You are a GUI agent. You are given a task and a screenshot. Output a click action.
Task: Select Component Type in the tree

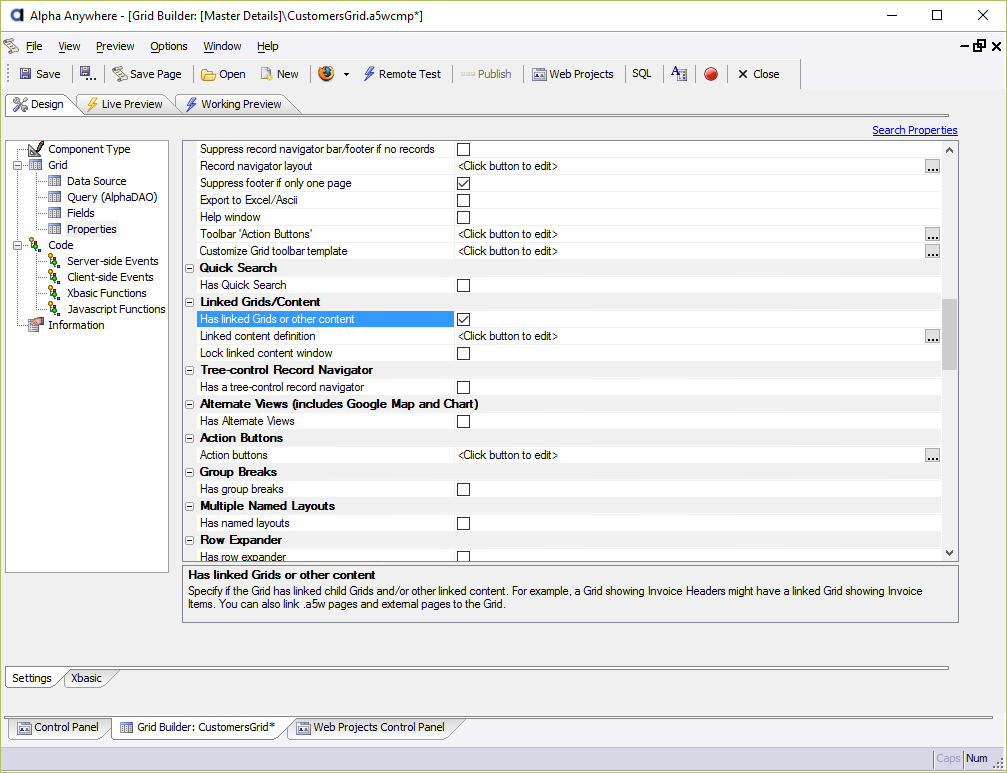click(89, 149)
